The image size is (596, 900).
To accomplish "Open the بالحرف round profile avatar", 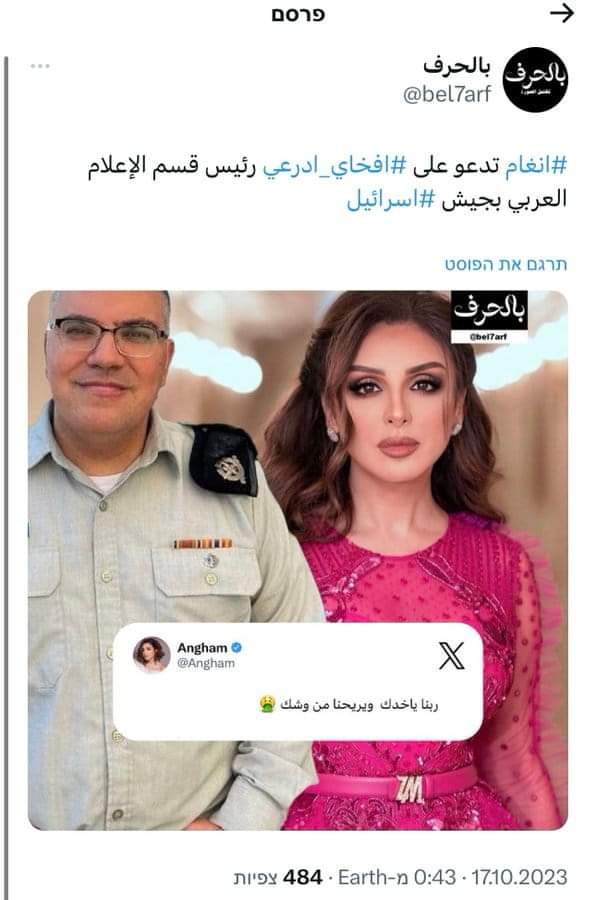I will 535,79.
